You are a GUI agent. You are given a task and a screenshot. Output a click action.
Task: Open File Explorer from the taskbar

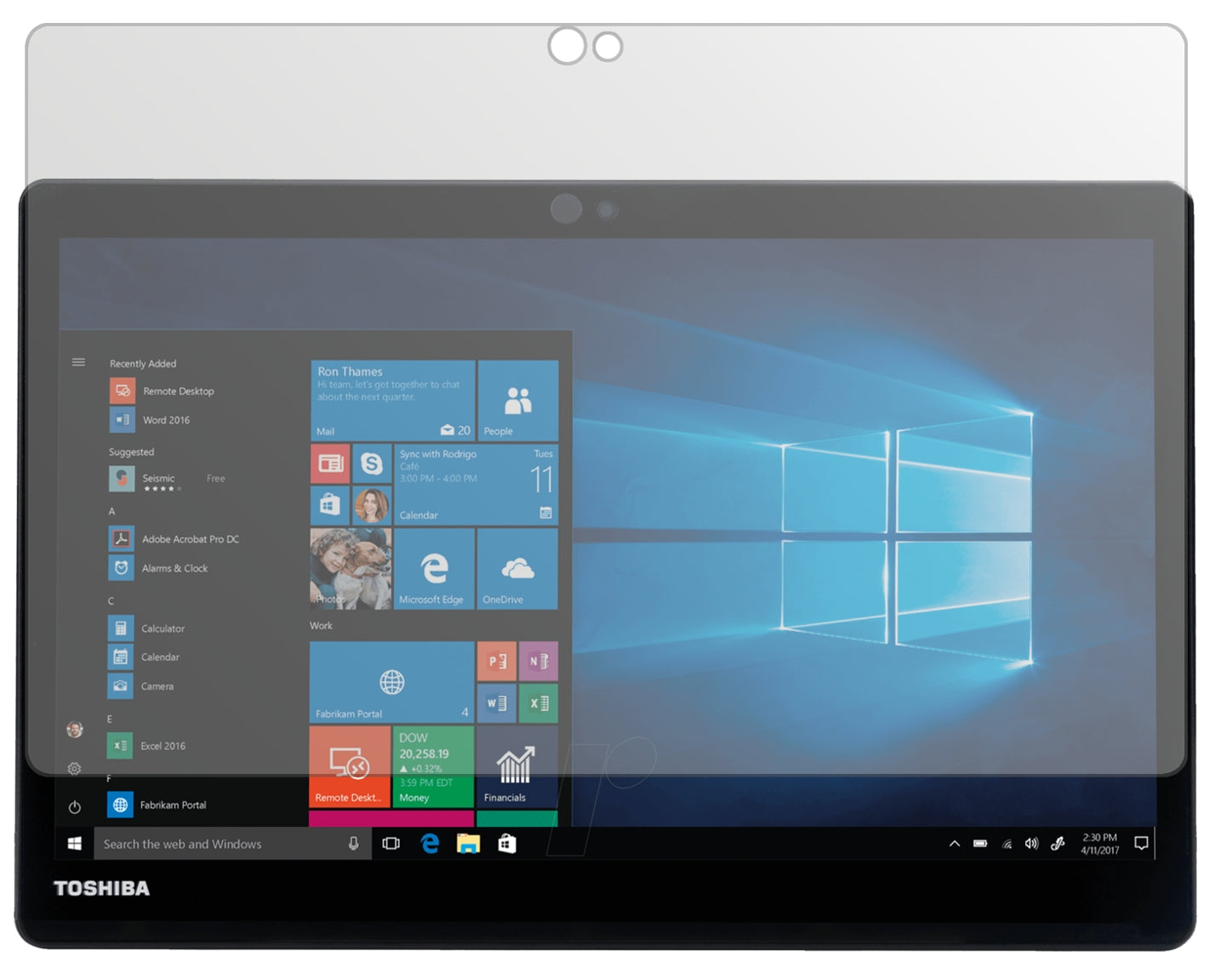point(468,844)
